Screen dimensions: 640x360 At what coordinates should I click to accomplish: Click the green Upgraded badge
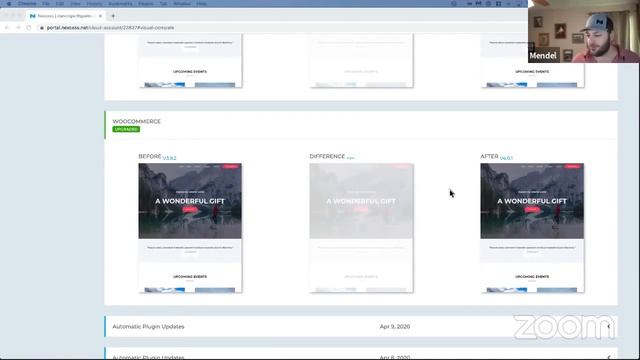pyautogui.click(x=126, y=129)
